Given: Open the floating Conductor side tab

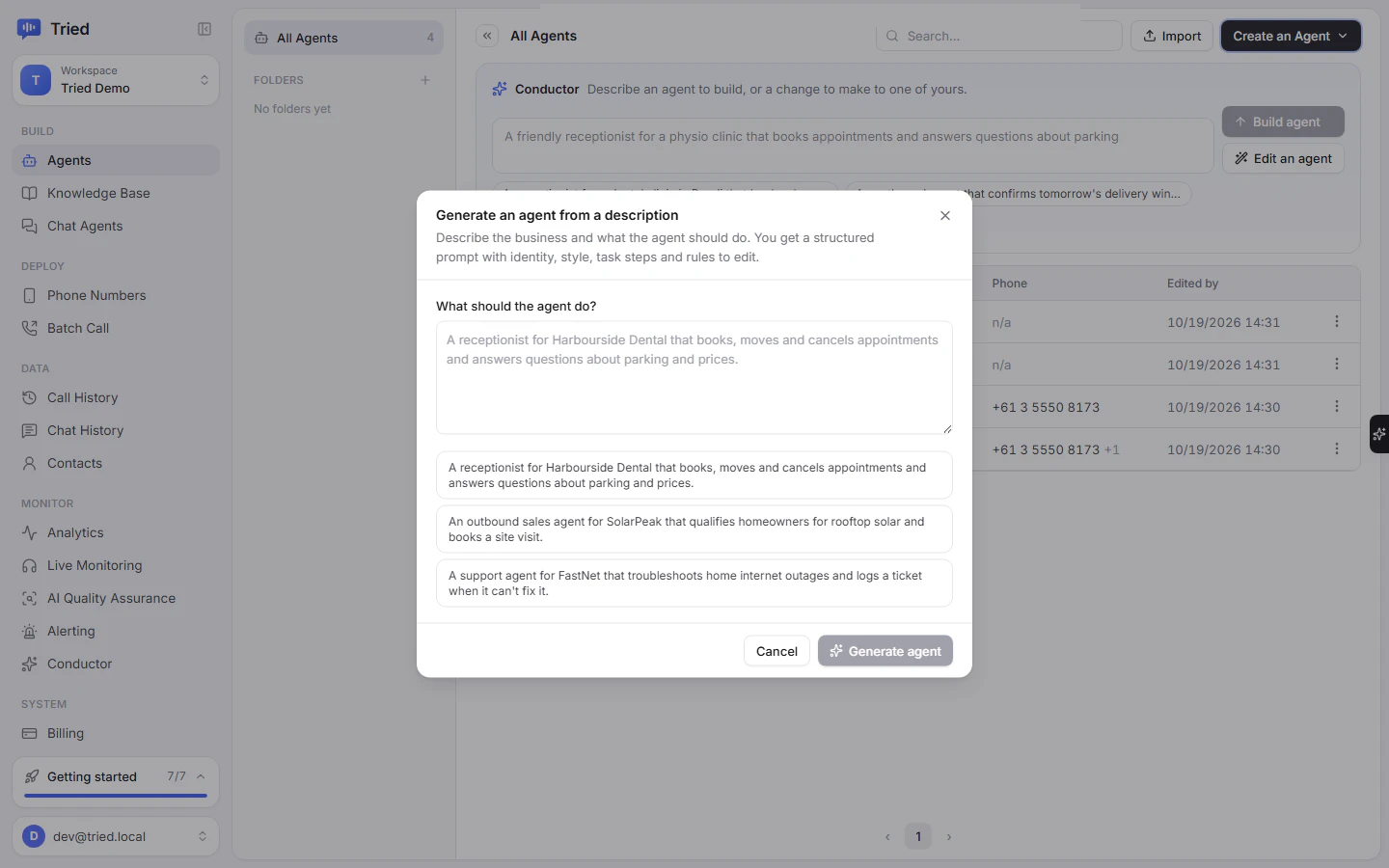Looking at the screenshot, I should (1379, 434).
